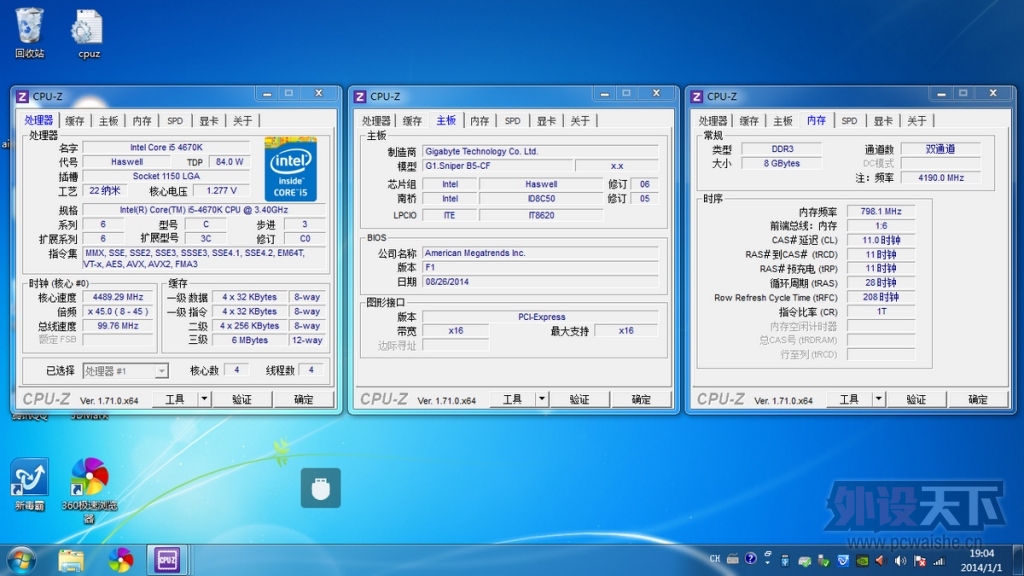Switch to 显卡 tab in the mainboard window

pos(546,121)
